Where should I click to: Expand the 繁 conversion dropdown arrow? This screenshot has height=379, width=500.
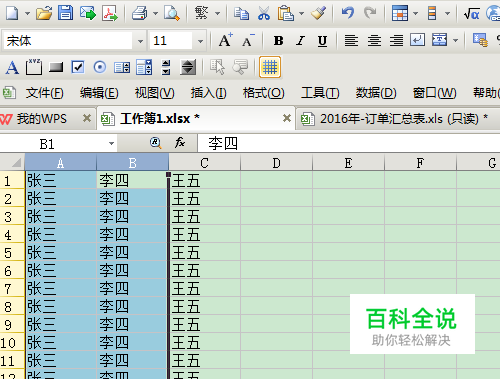tap(217, 14)
